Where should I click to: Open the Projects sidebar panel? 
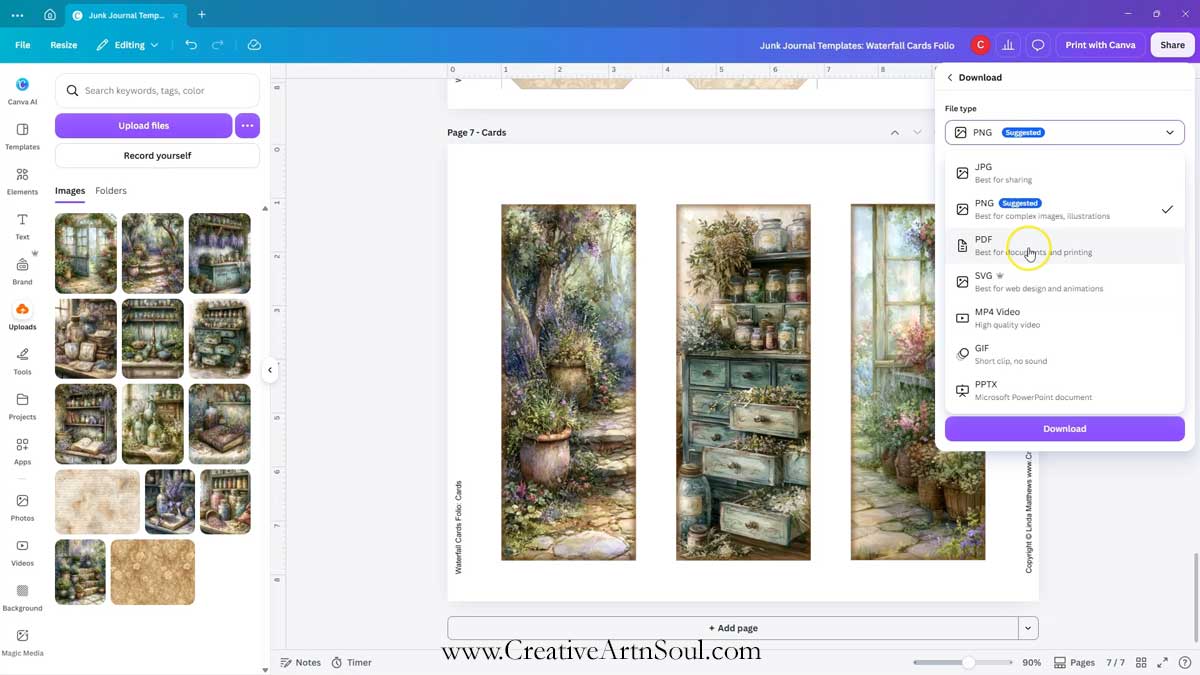tap(22, 406)
